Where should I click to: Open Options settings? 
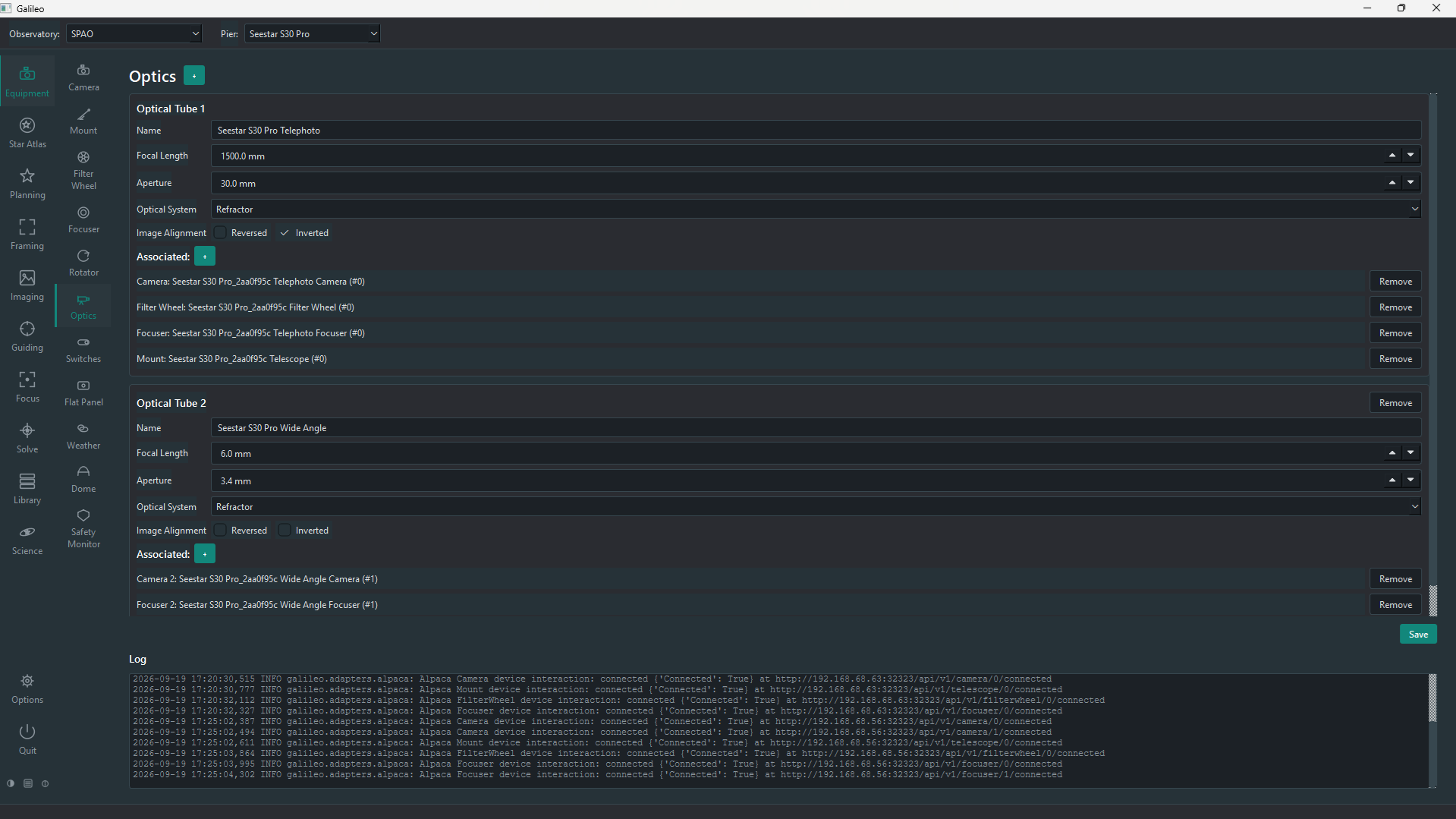pyautogui.click(x=27, y=688)
